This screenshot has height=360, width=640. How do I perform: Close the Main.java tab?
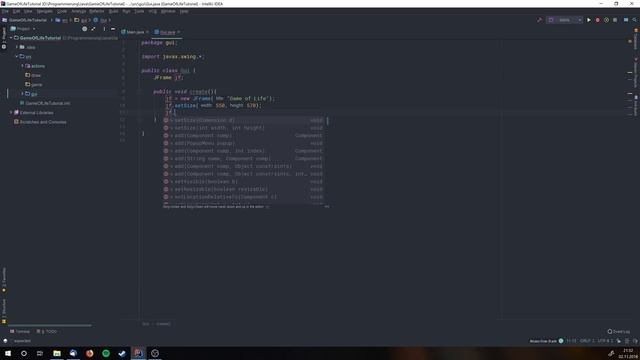(x=147, y=32)
